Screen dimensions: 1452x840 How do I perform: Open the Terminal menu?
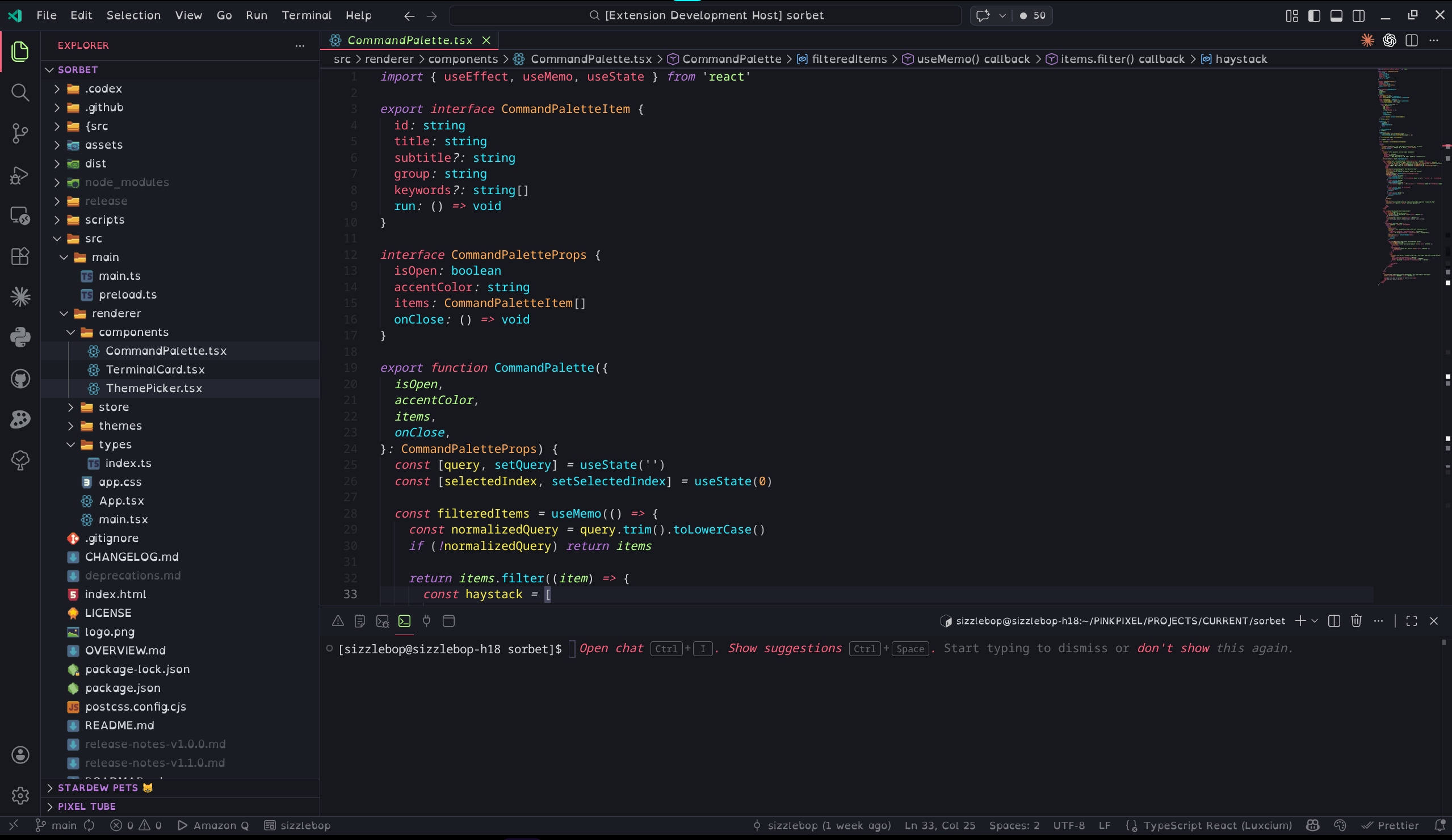(306, 15)
